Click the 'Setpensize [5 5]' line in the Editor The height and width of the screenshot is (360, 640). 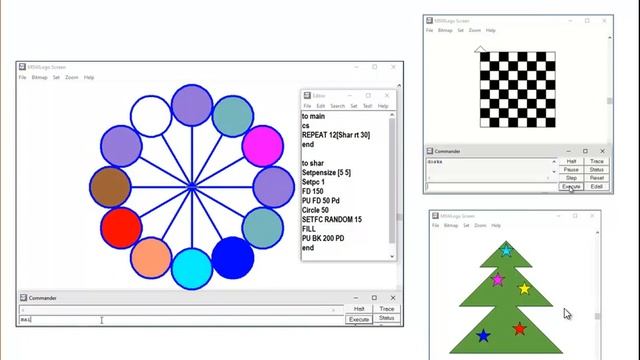(x=327, y=173)
